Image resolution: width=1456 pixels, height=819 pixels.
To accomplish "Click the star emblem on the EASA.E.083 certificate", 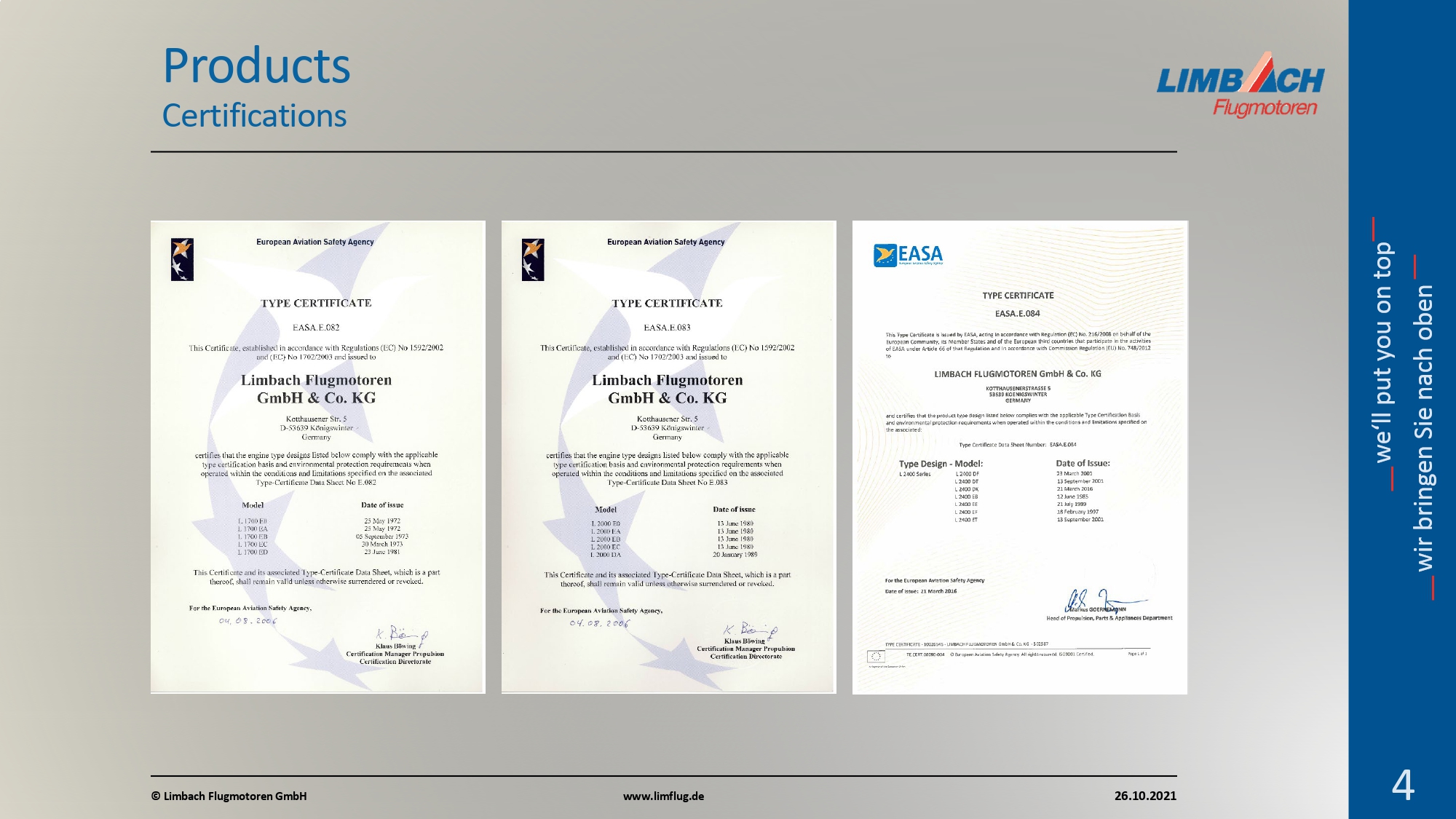I will tap(533, 259).
